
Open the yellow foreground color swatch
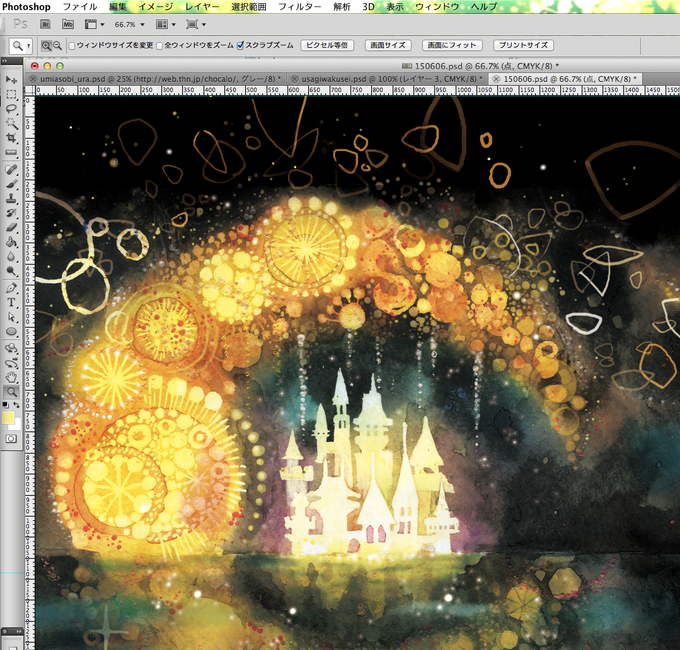coord(8,417)
